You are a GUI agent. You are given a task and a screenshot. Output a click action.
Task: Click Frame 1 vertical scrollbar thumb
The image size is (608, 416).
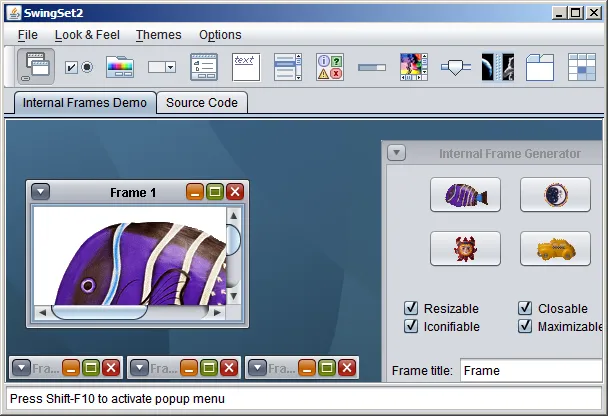[233, 240]
